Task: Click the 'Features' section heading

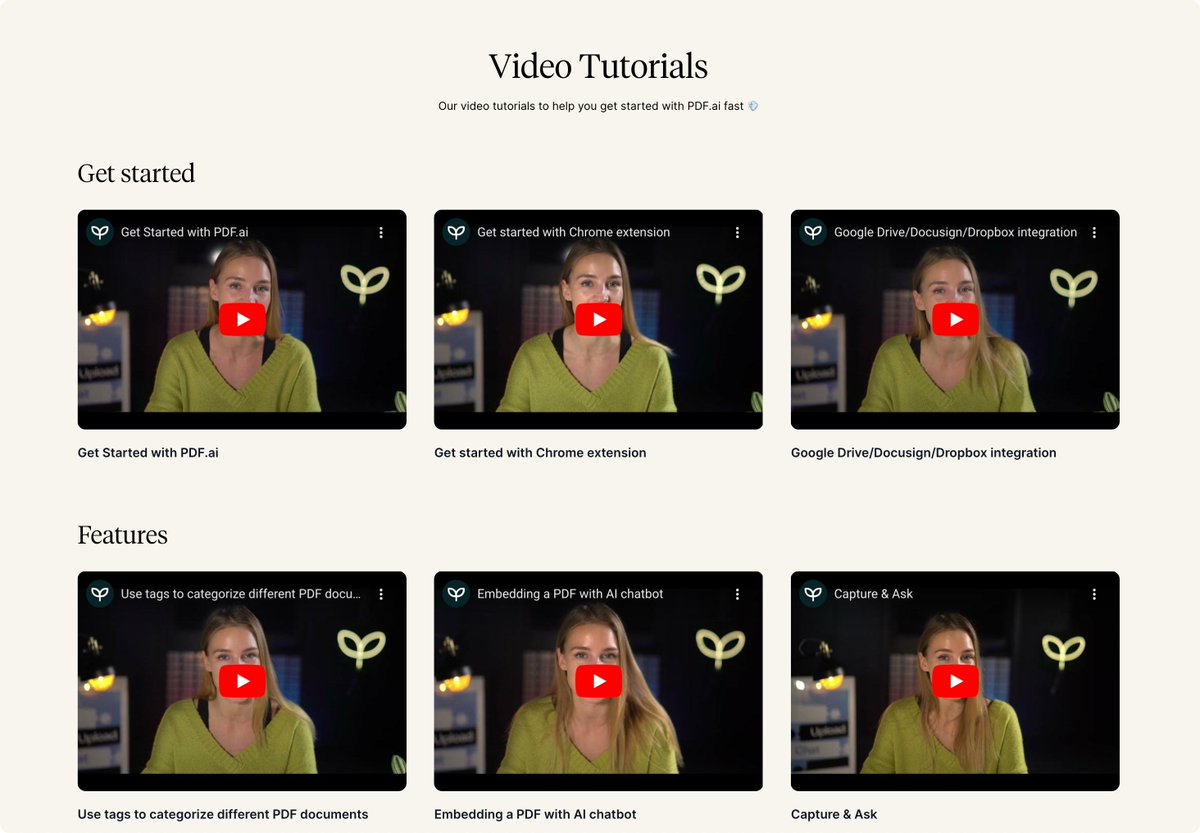Action: (123, 535)
